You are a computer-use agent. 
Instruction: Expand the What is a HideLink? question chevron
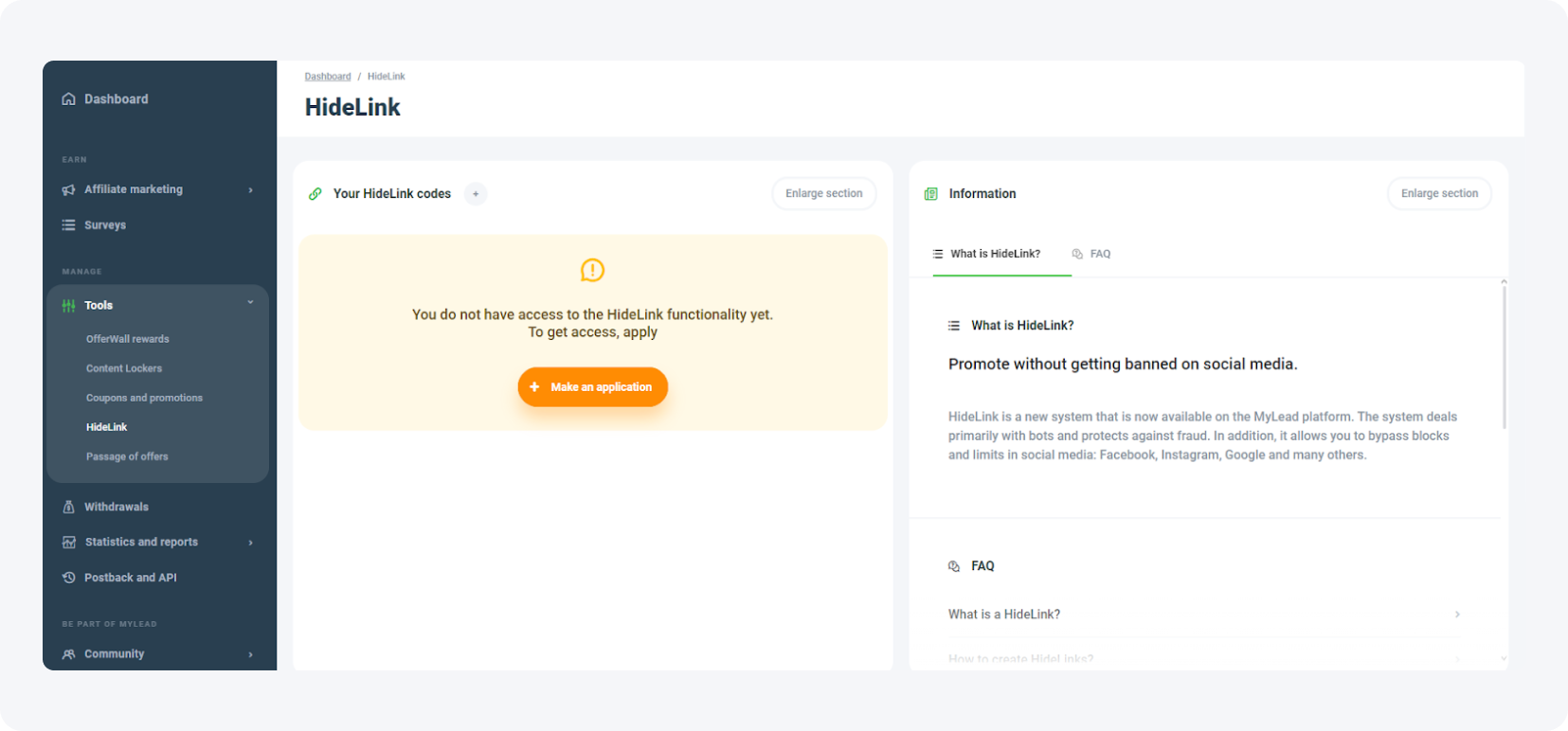(x=1457, y=615)
